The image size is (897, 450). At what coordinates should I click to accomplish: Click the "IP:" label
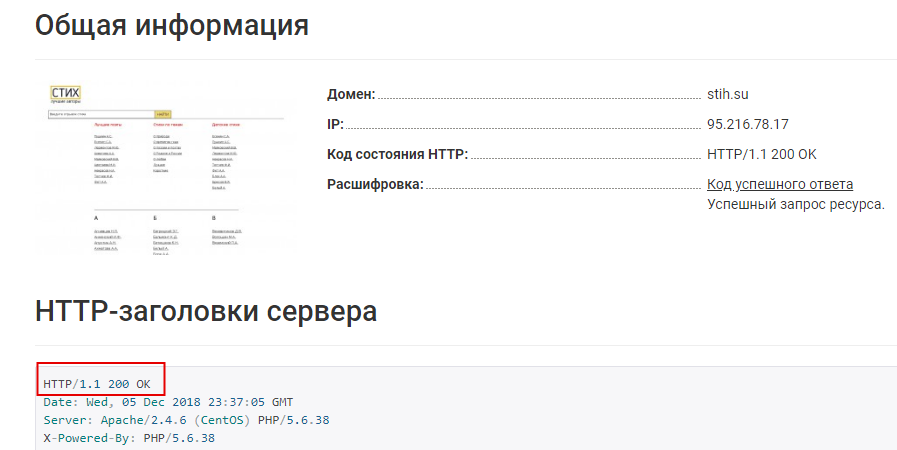[x=335, y=124]
